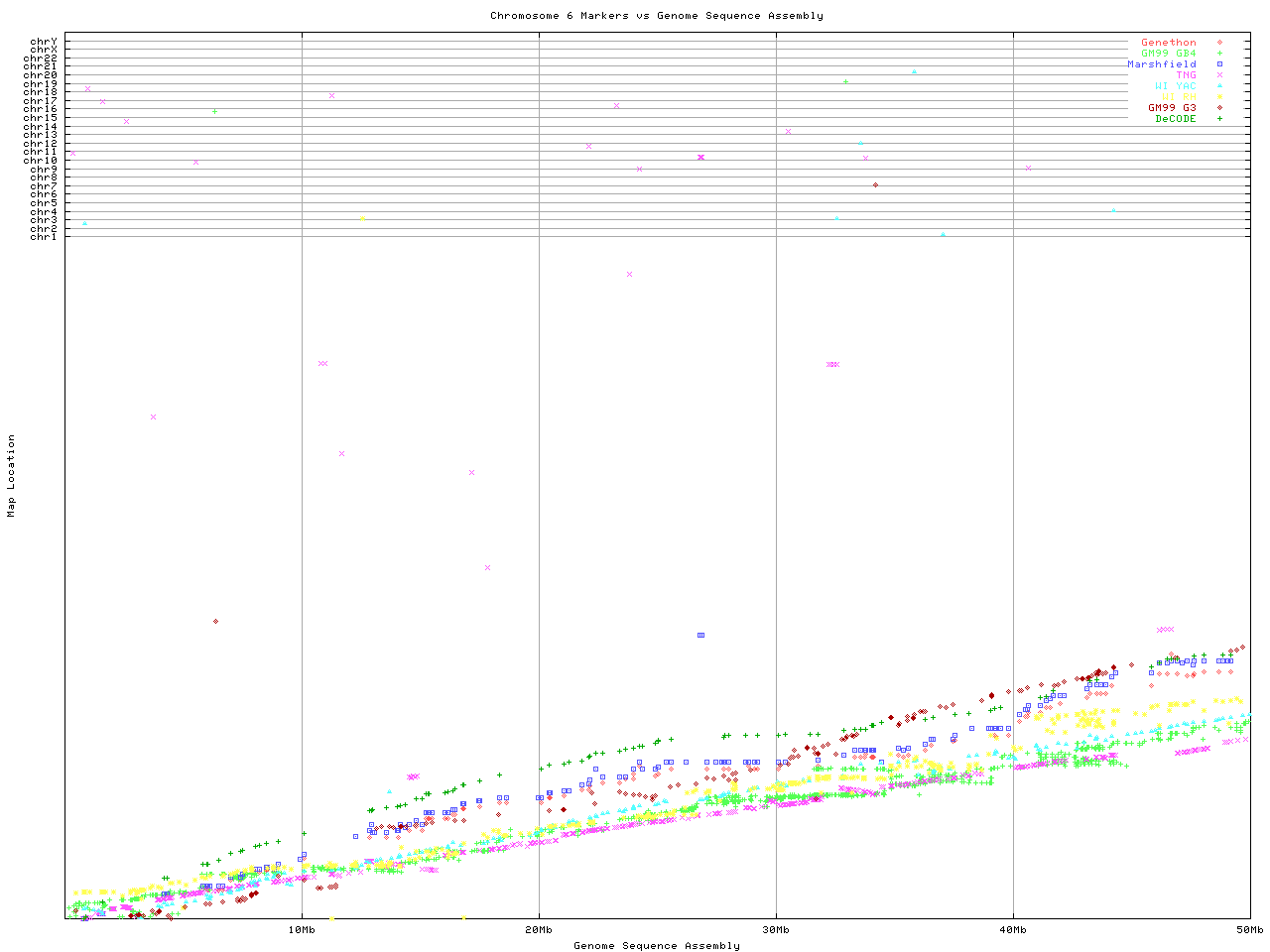Click the red diamond marker on chr7 row

tap(875, 185)
